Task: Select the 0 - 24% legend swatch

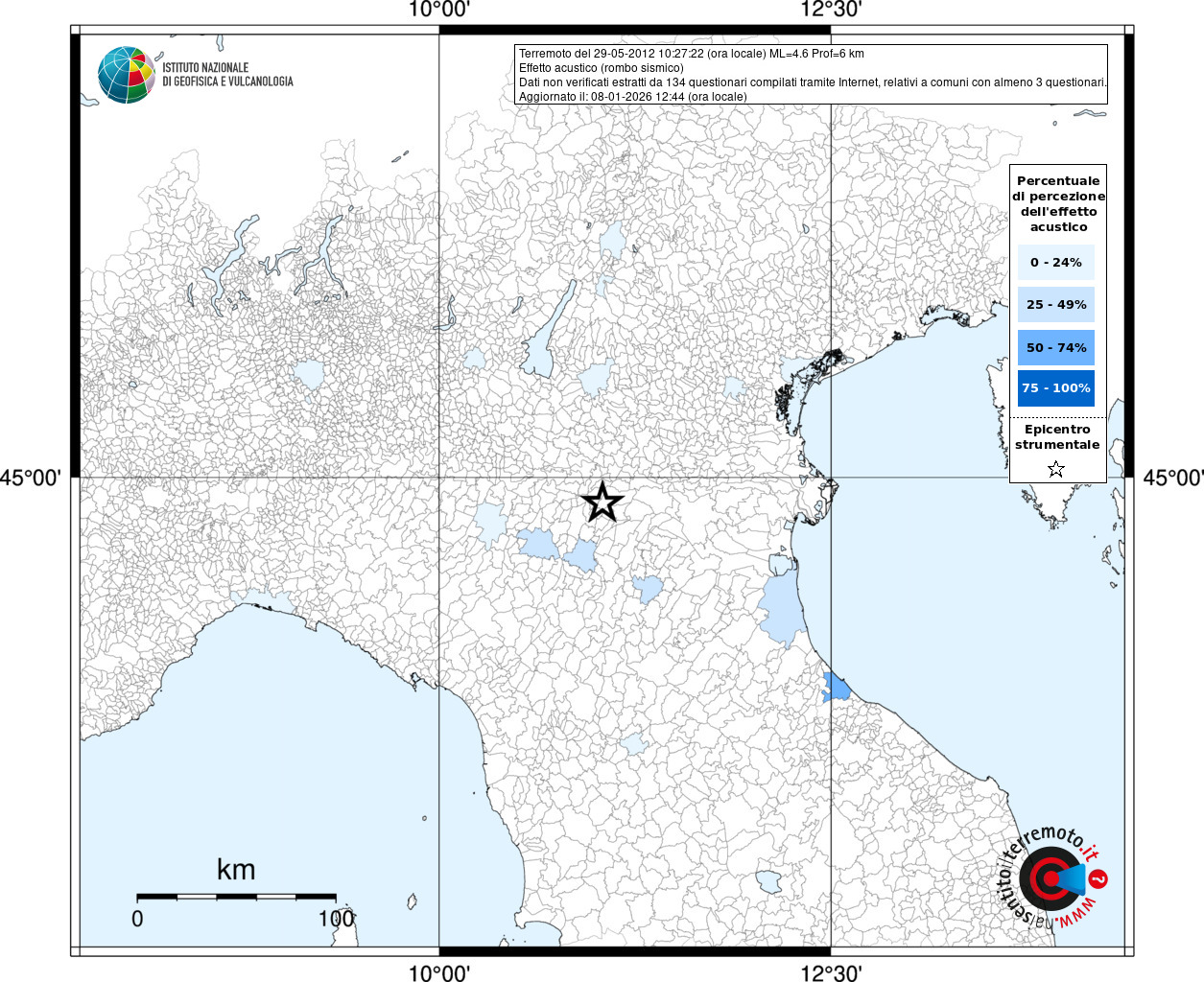Action: click(x=1056, y=262)
